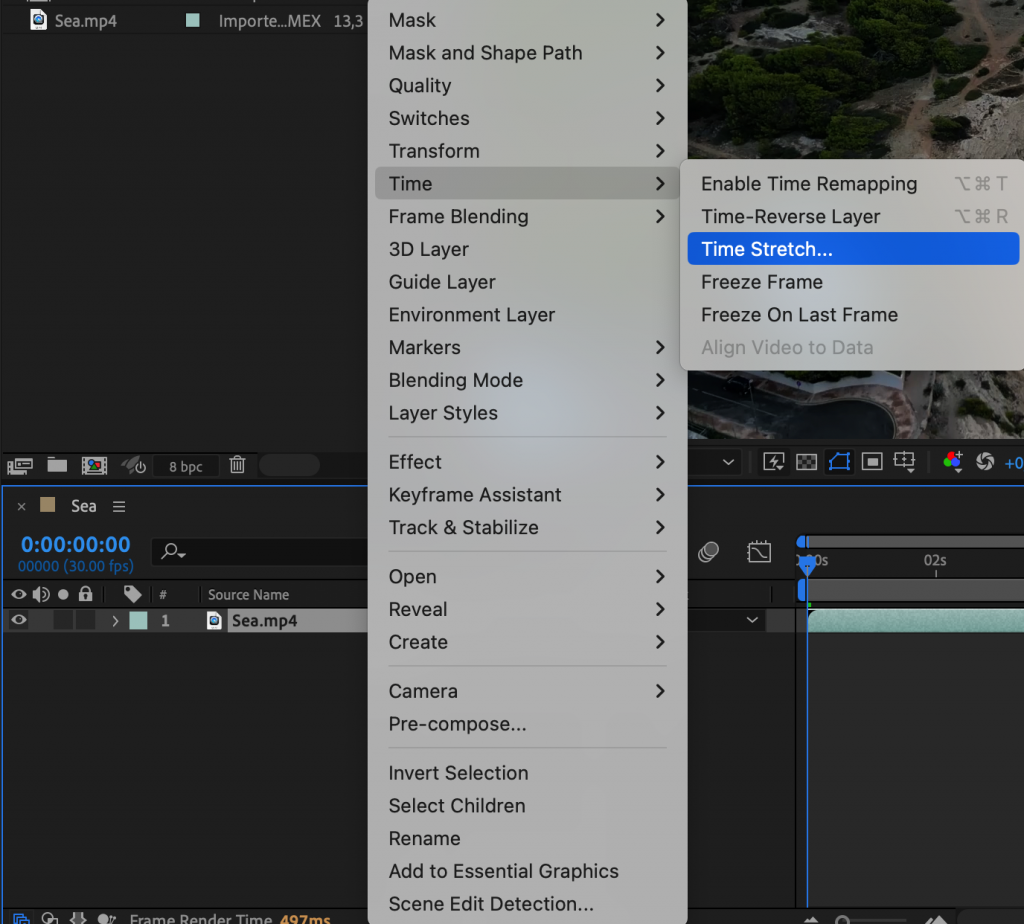Enable motion blur for all layers
Image resolution: width=1024 pixels, height=924 pixels.
(x=710, y=551)
